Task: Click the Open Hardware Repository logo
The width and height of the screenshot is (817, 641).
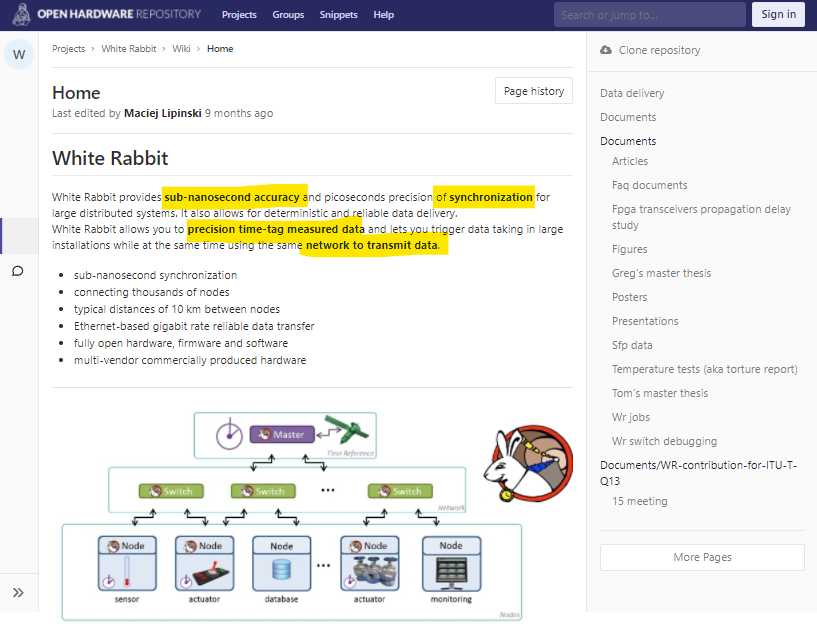Action: [106, 15]
